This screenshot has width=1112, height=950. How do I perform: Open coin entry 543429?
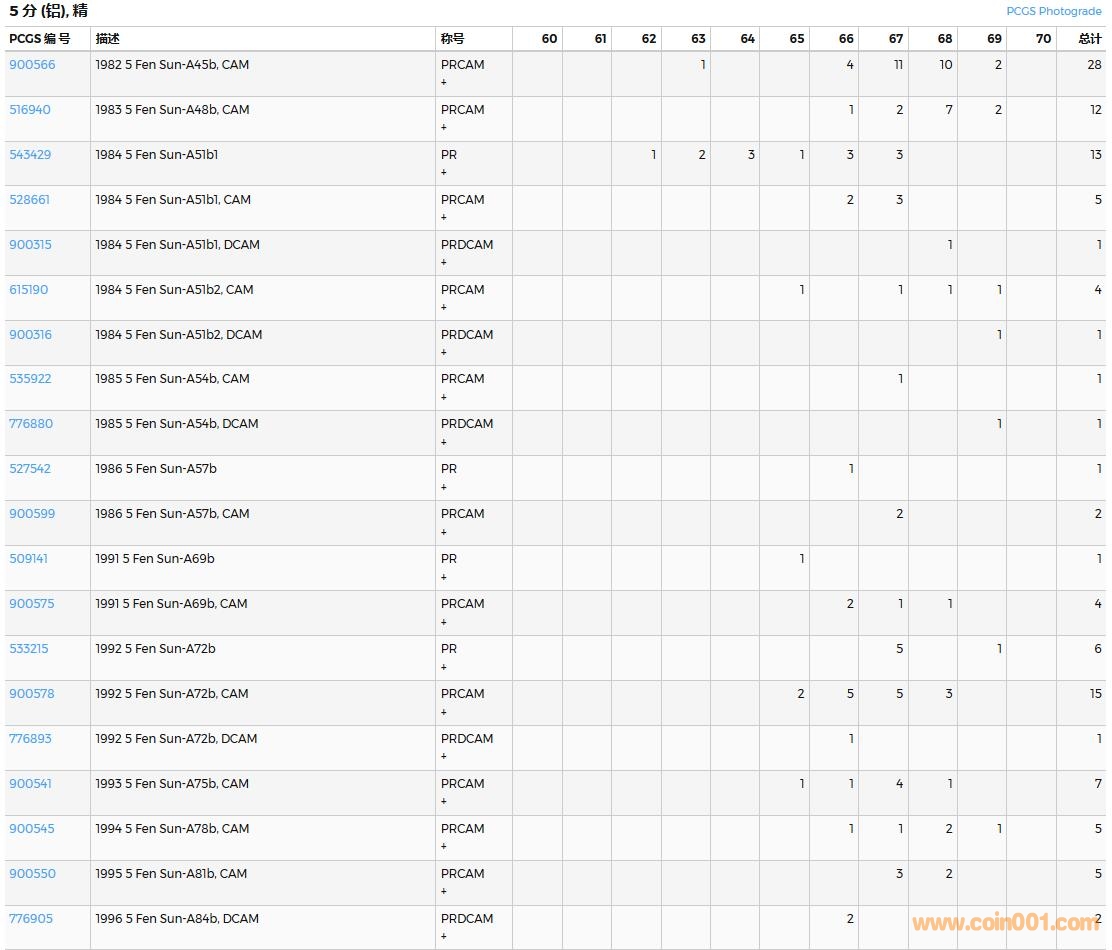pyautogui.click(x=30, y=155)
